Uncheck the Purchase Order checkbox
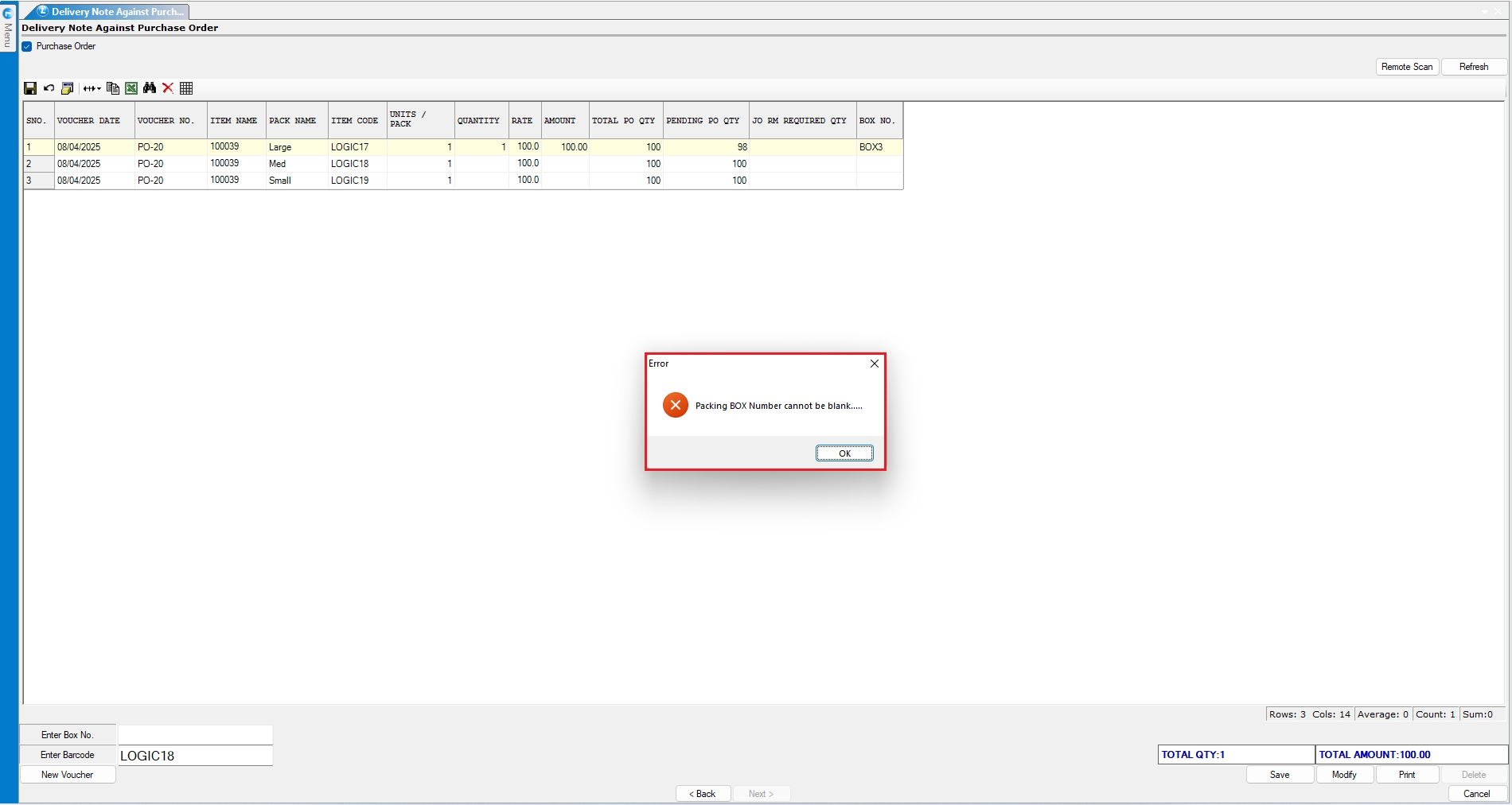 pyautogui.click(x=27, y=46)
